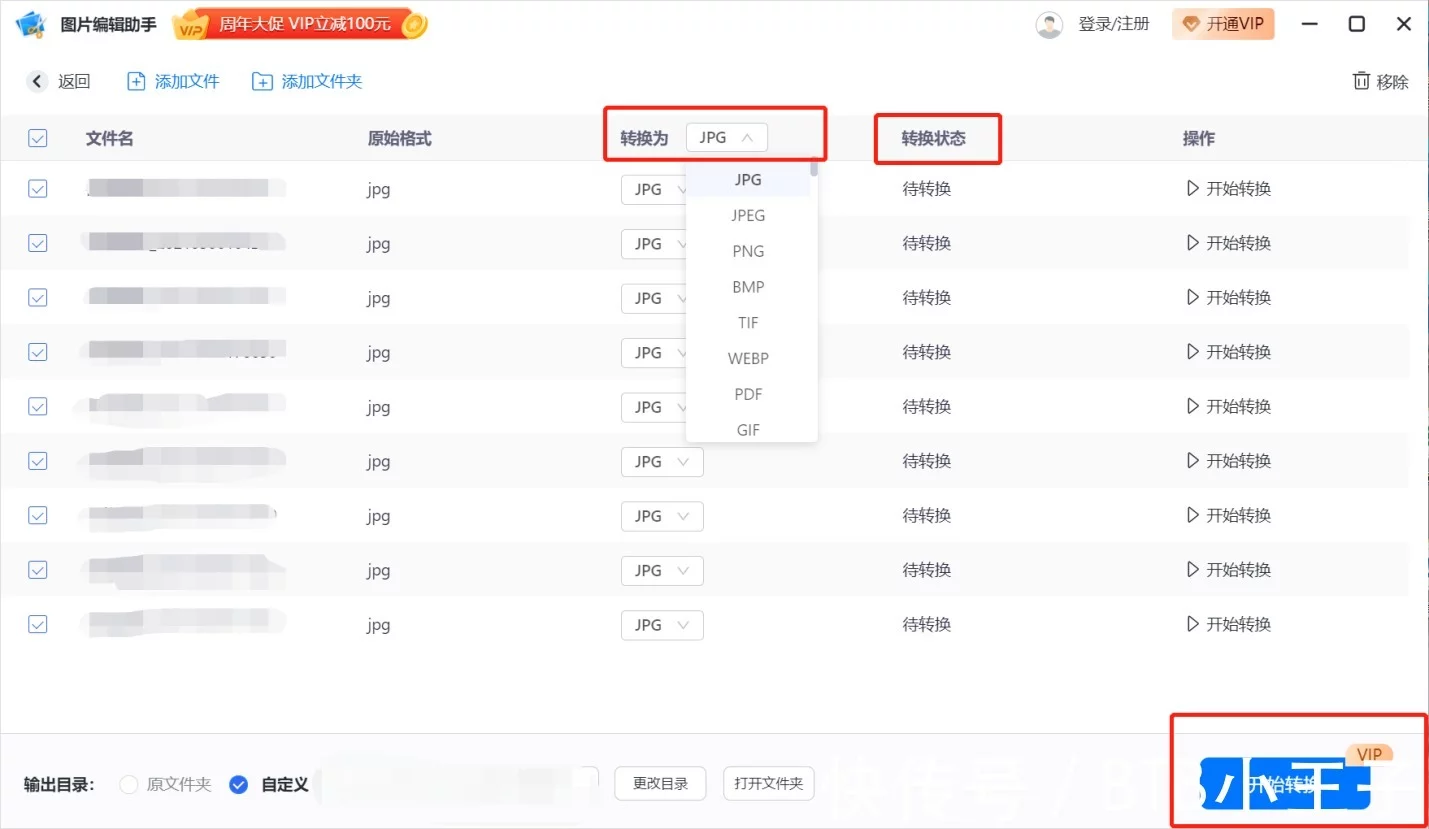Click the first row 待转换 status
1429x829 pixels.
click(927, 188)
